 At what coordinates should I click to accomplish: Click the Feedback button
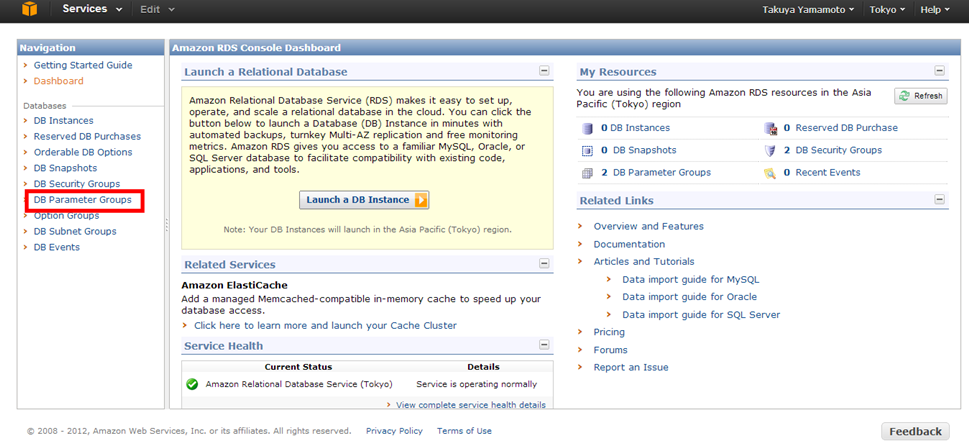pos(915,432)
